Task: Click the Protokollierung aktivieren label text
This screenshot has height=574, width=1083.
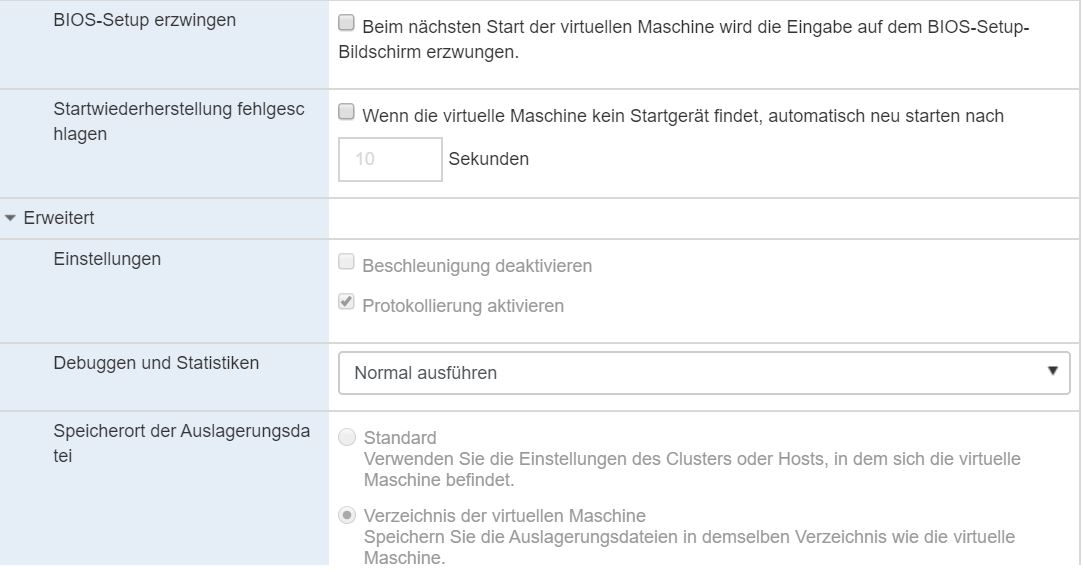Action: [x=463, y=306]
